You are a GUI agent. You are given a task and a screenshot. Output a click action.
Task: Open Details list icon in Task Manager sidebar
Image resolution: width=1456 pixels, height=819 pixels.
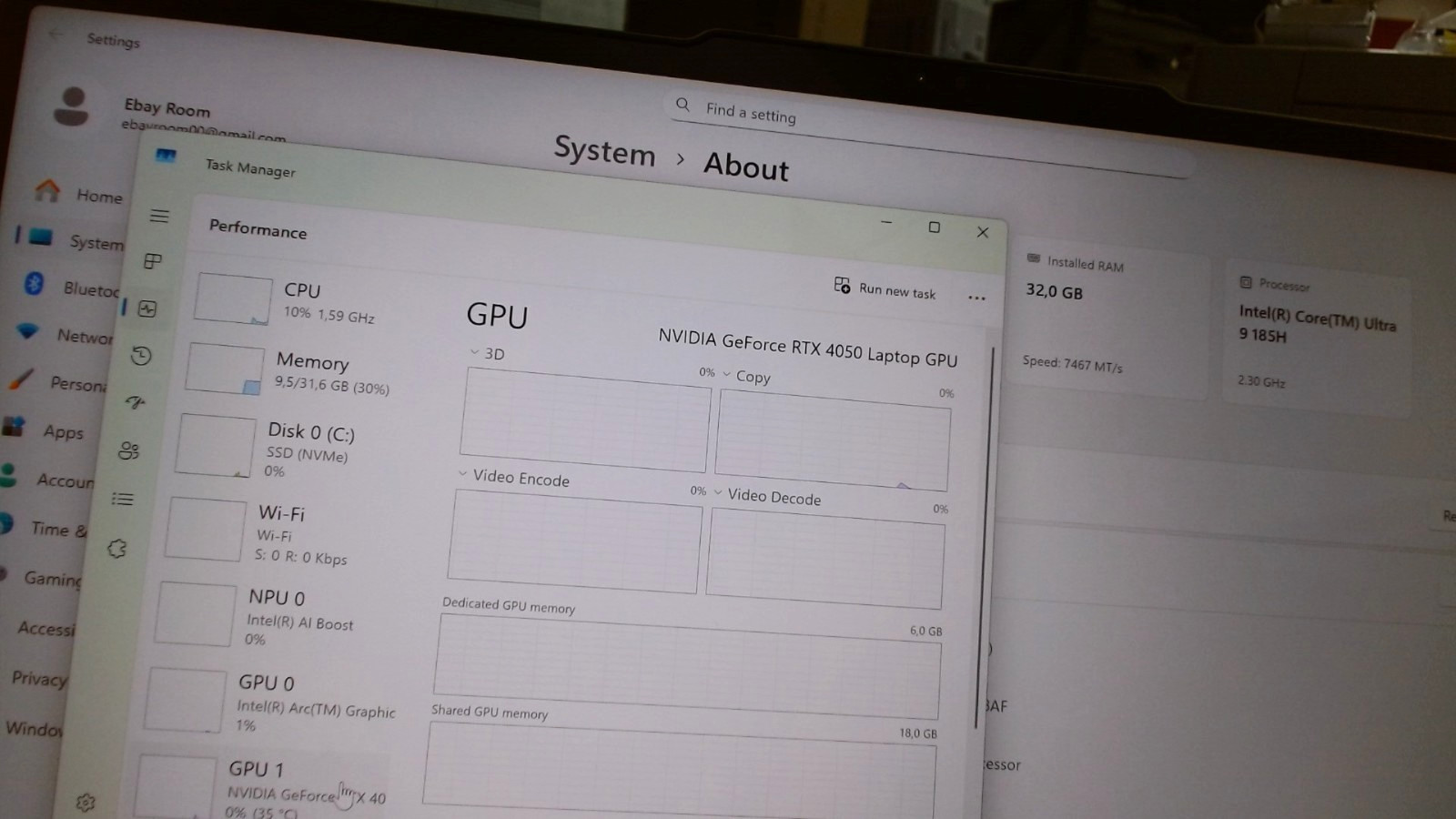[x=123, y=499]
